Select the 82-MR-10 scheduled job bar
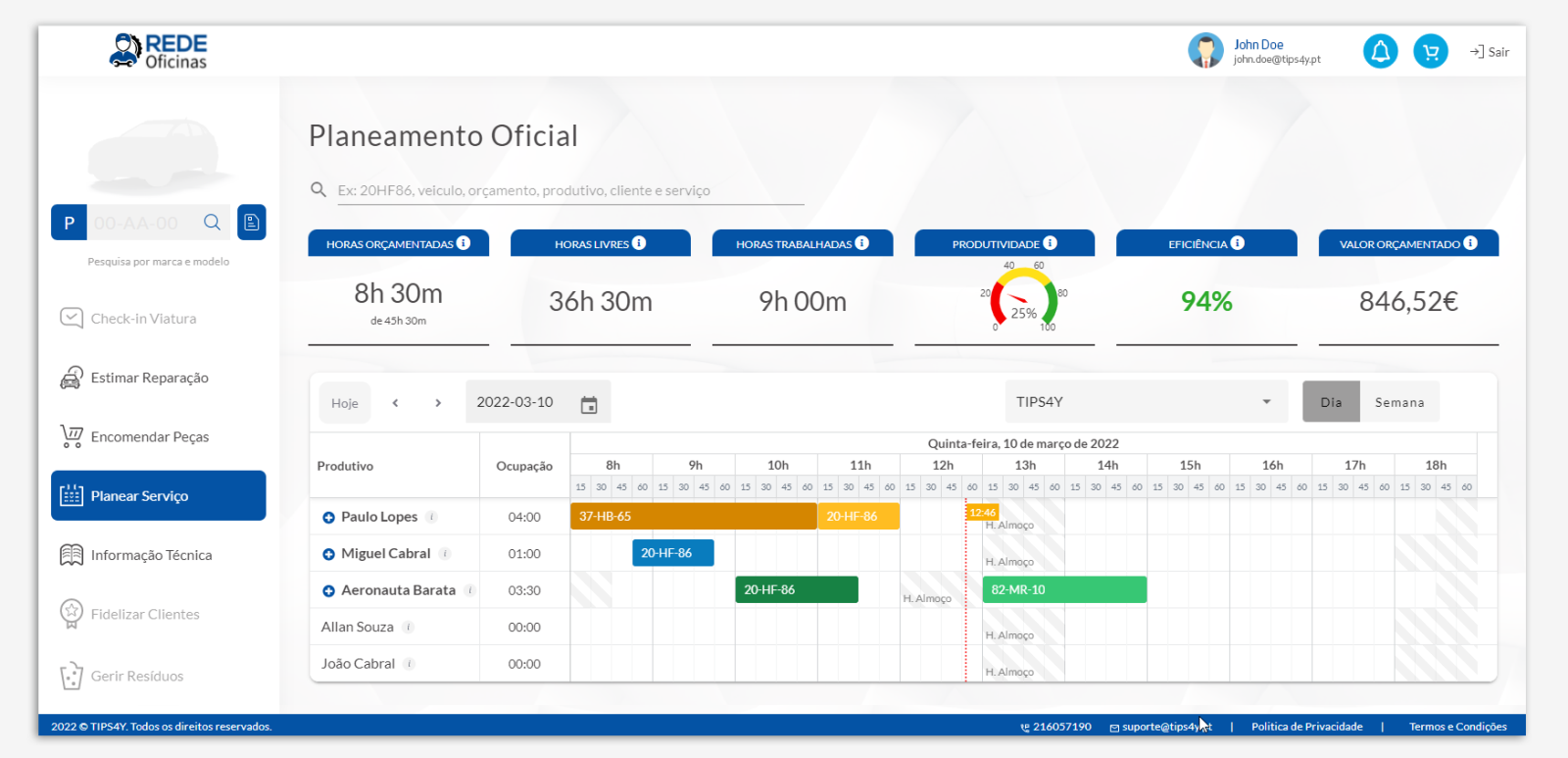Image resolution: width=1568 pixels, height=758 pixels. (x=1064, y=590)
